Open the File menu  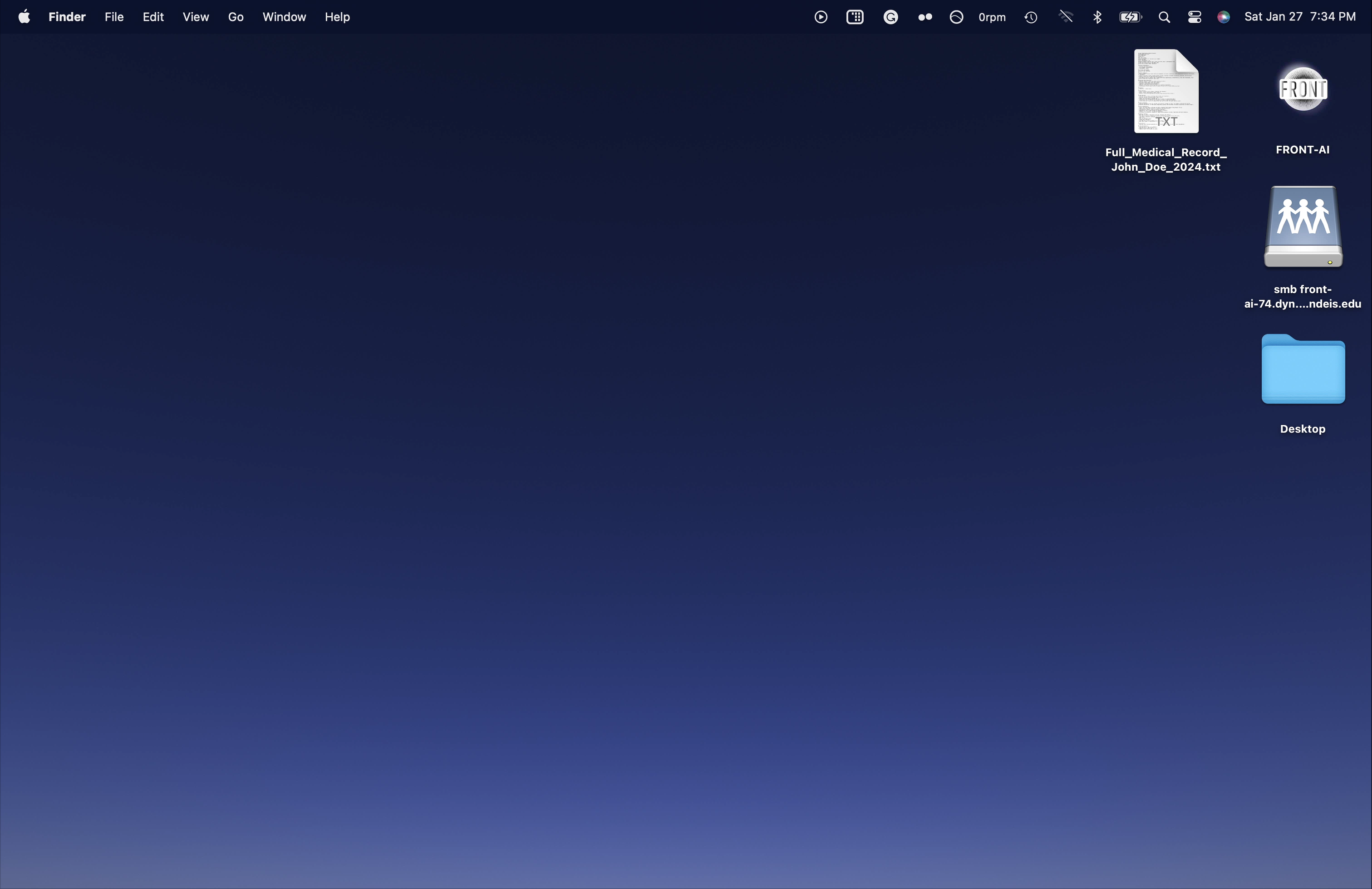114,17
